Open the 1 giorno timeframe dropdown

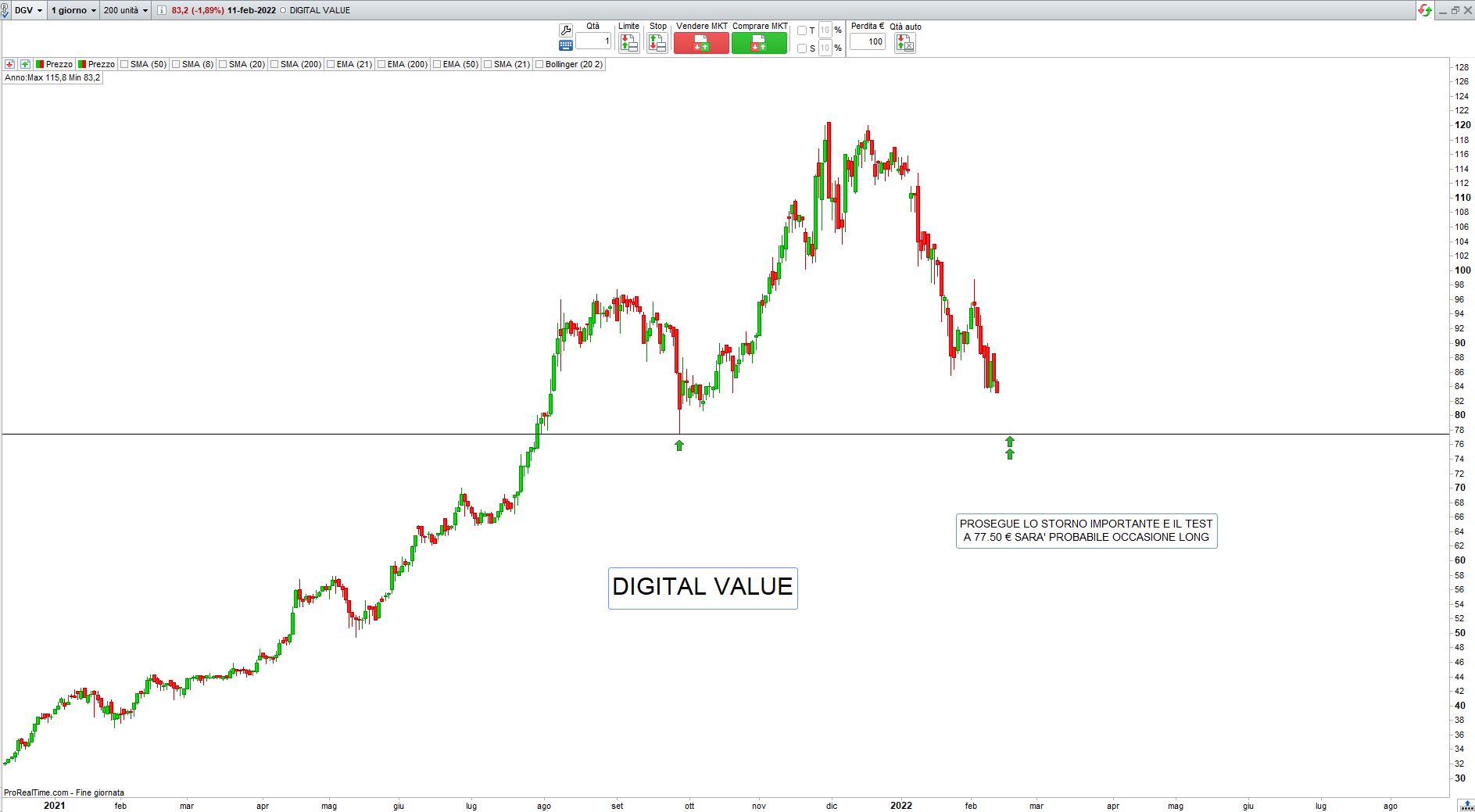[74, 10]
